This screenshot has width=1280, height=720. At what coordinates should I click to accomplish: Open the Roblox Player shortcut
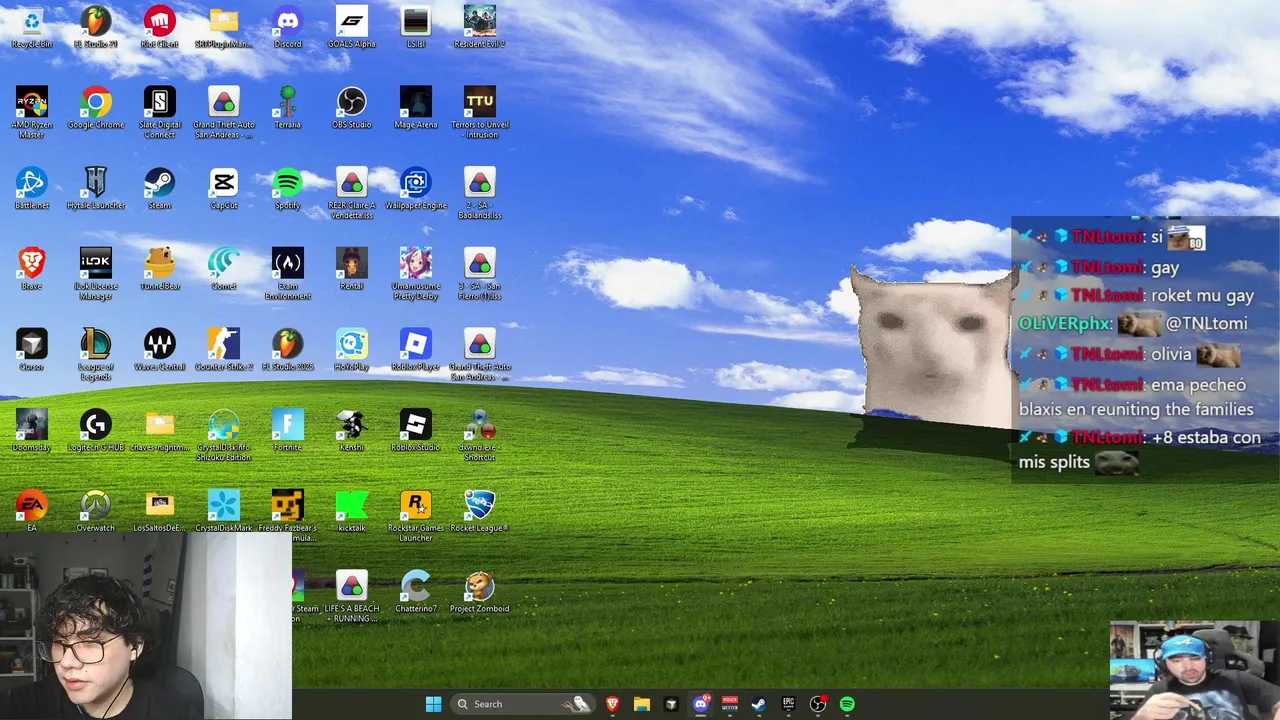416,350
